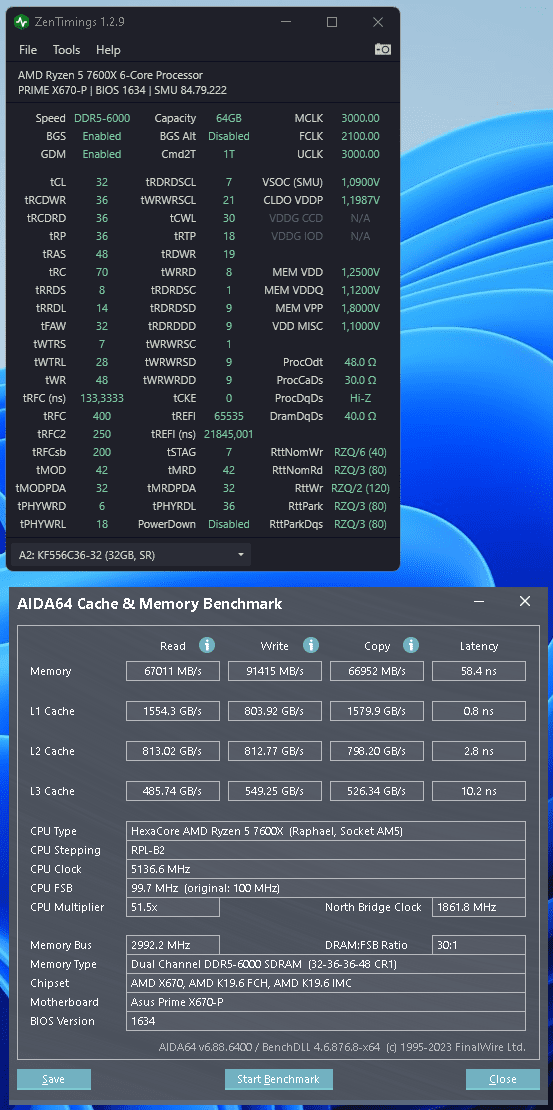Click the MEM VDD 1,2500V value

(360, 272)
